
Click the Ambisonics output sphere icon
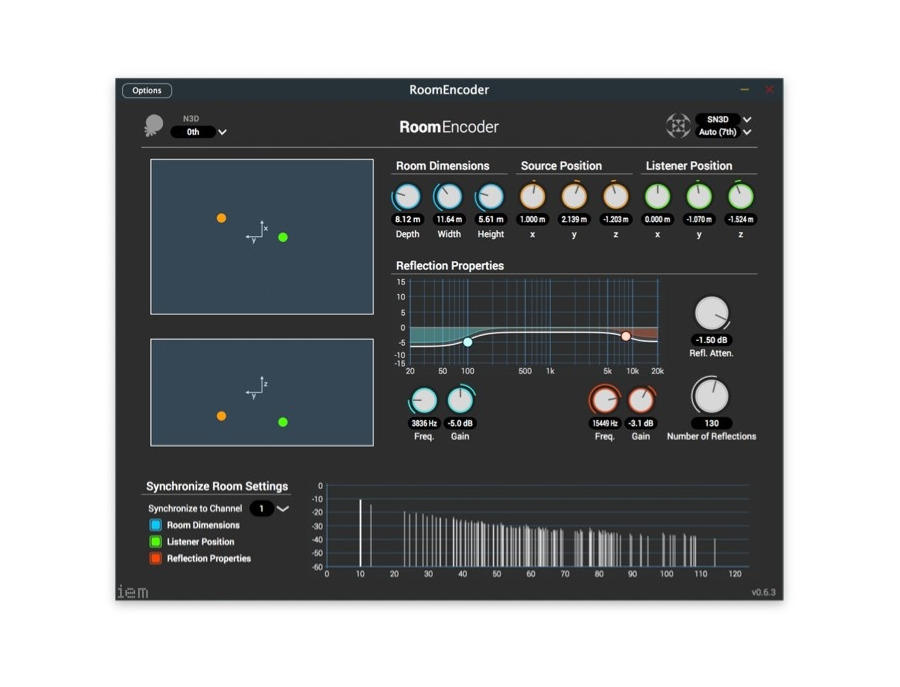[x=678, y=125]
